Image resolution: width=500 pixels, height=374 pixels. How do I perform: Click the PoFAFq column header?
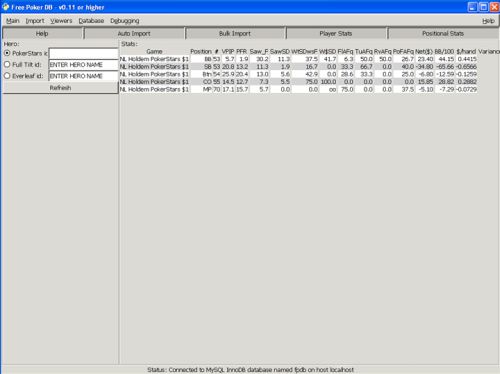coord(403,52)
